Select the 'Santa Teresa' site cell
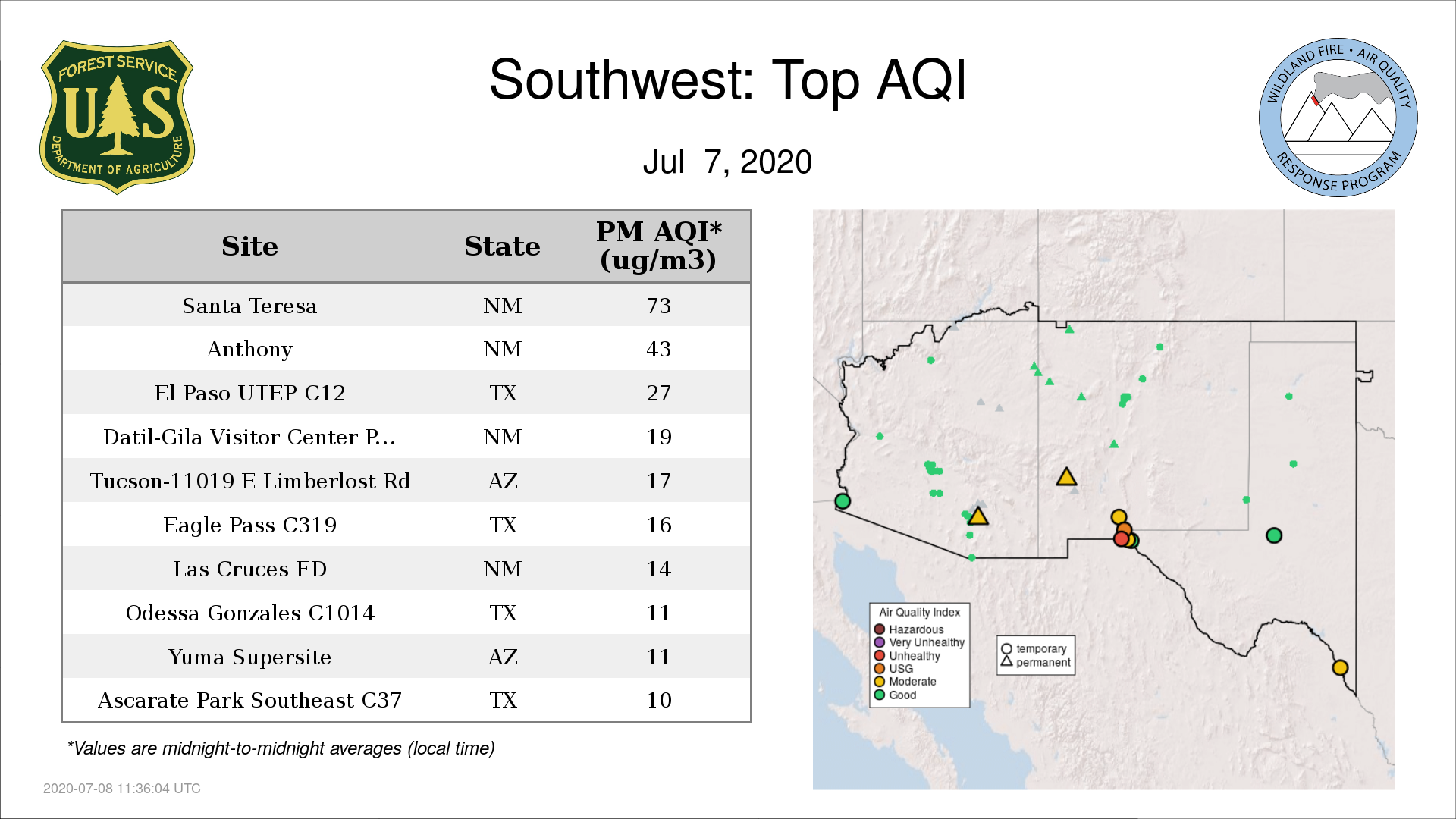Image resolution: width=1456 pixels, height=819 pixels. click(249, 306)
